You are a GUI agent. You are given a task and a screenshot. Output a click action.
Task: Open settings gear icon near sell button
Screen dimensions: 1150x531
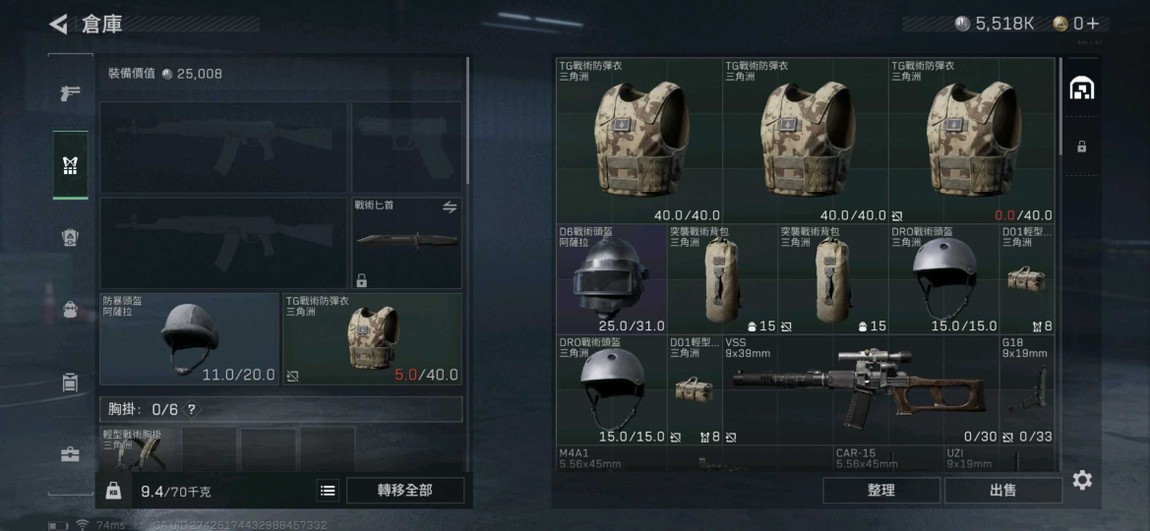(x=1083, y=480)
